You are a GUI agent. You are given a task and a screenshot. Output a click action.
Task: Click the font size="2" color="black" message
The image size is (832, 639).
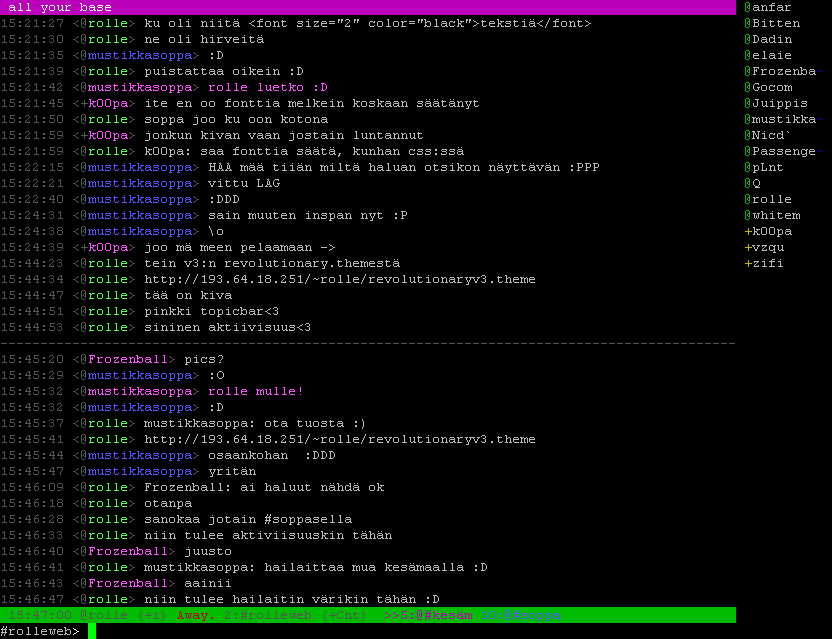[368, 23]
